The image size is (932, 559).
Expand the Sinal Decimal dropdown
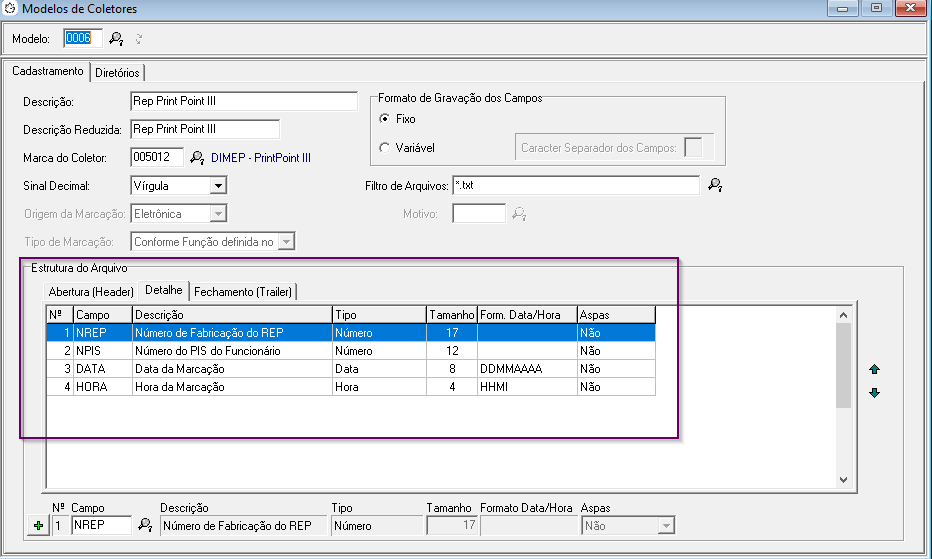(x=218, y=185)
